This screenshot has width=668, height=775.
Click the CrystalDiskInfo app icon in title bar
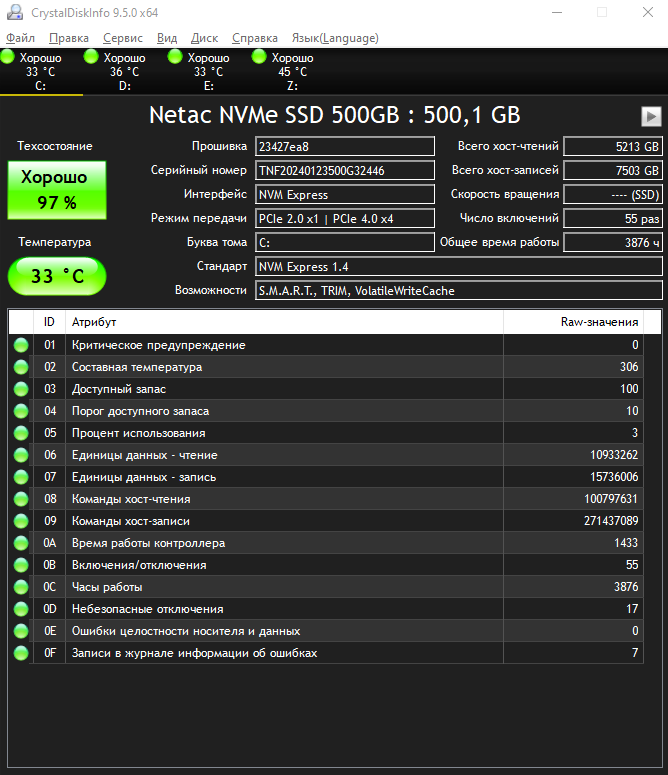click(15, 12)
